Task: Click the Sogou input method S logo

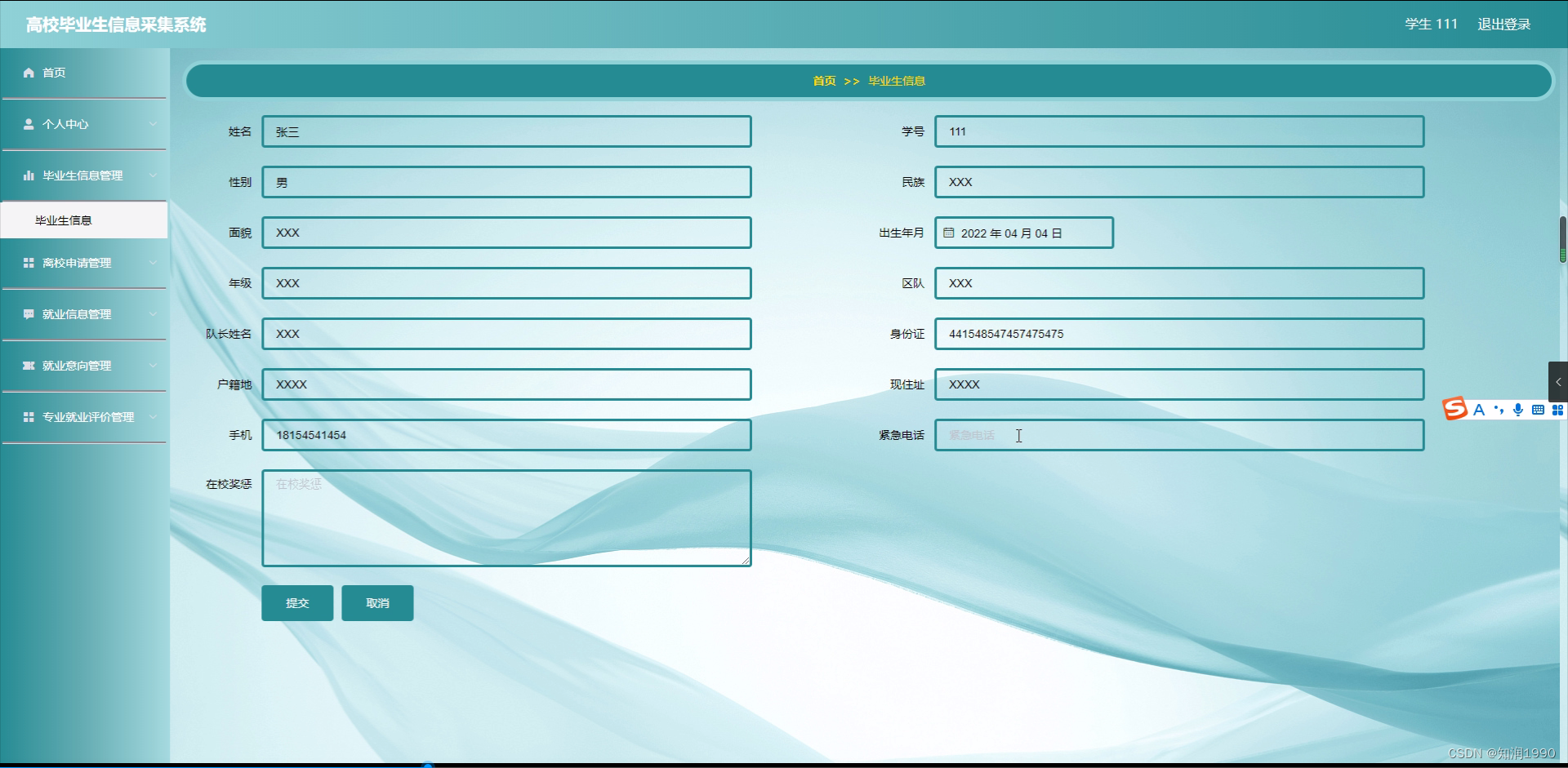Action: [x=1454, y=409]
